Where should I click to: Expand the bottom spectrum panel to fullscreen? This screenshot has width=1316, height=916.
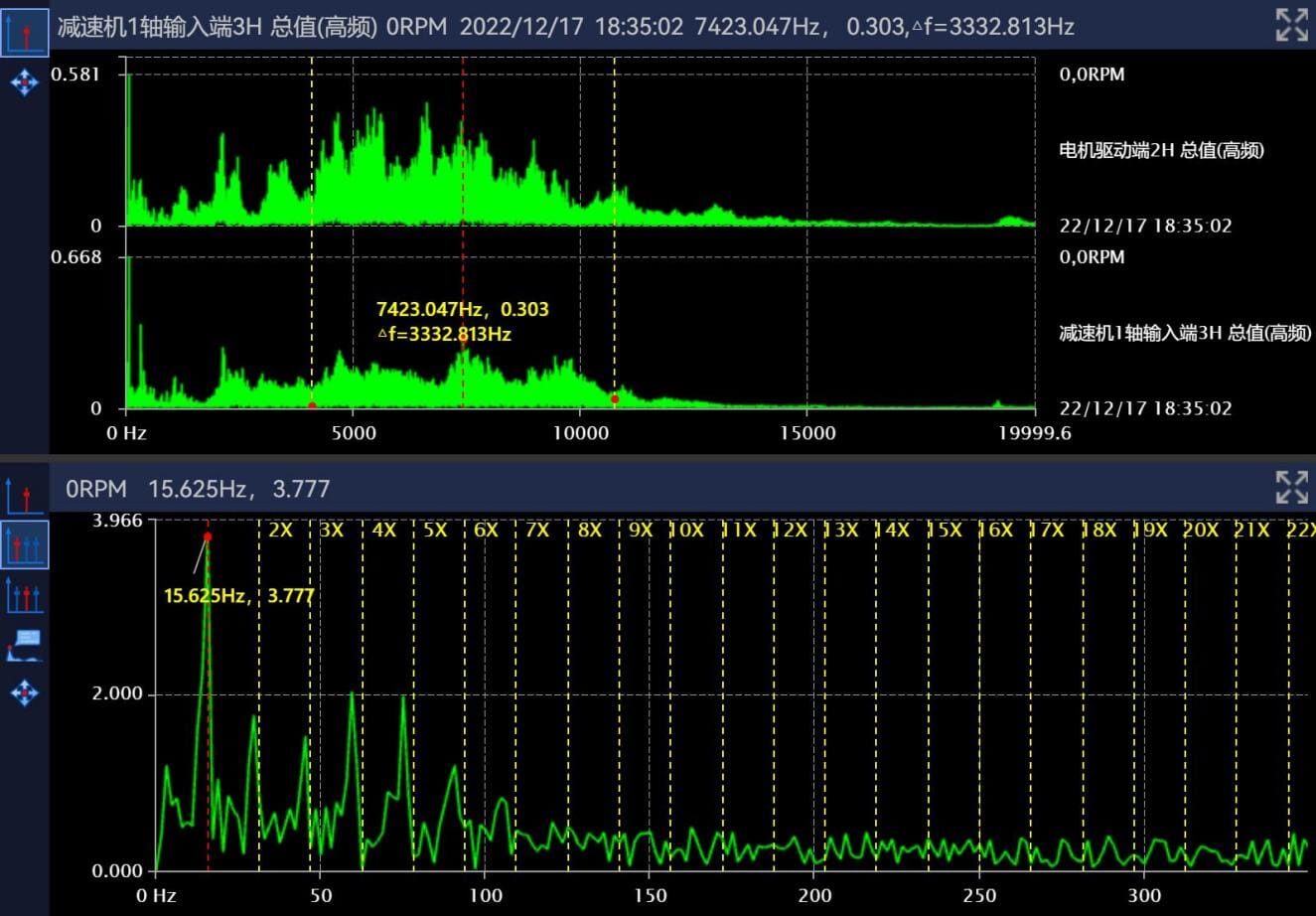pos(1291,488)
